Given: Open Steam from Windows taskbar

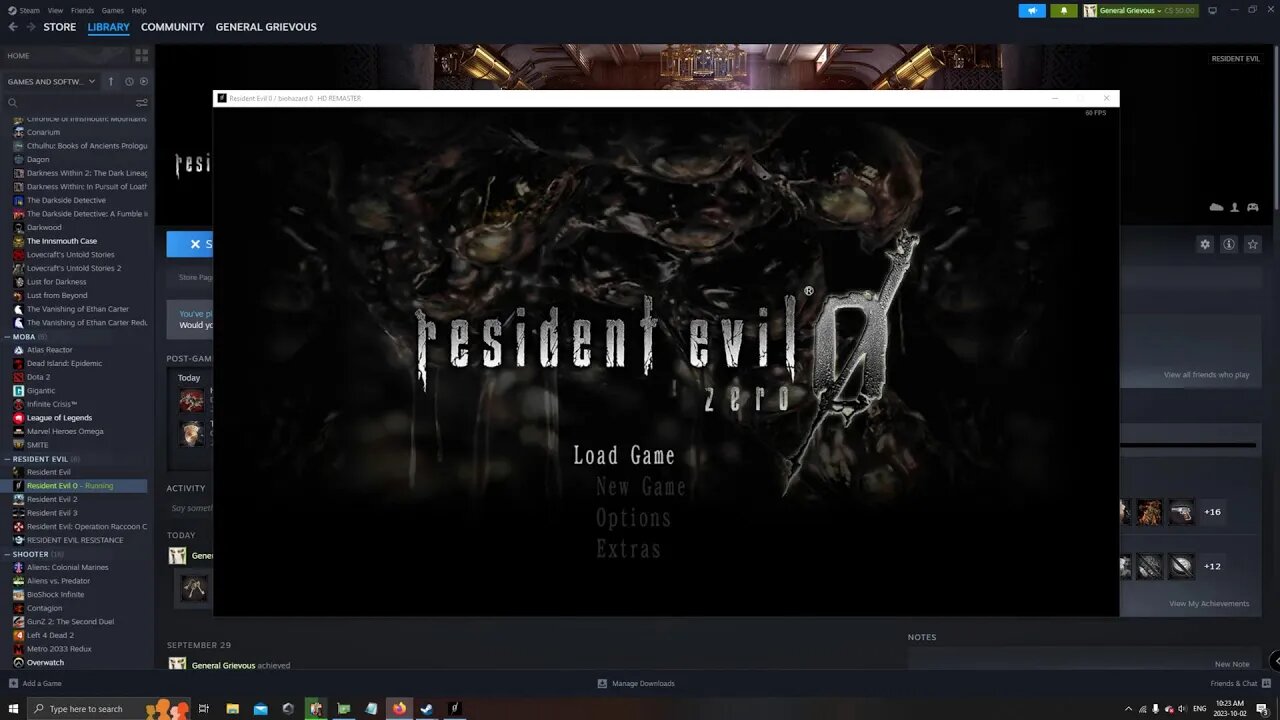Looking at the screenshot, I should (x=427, y=708).
